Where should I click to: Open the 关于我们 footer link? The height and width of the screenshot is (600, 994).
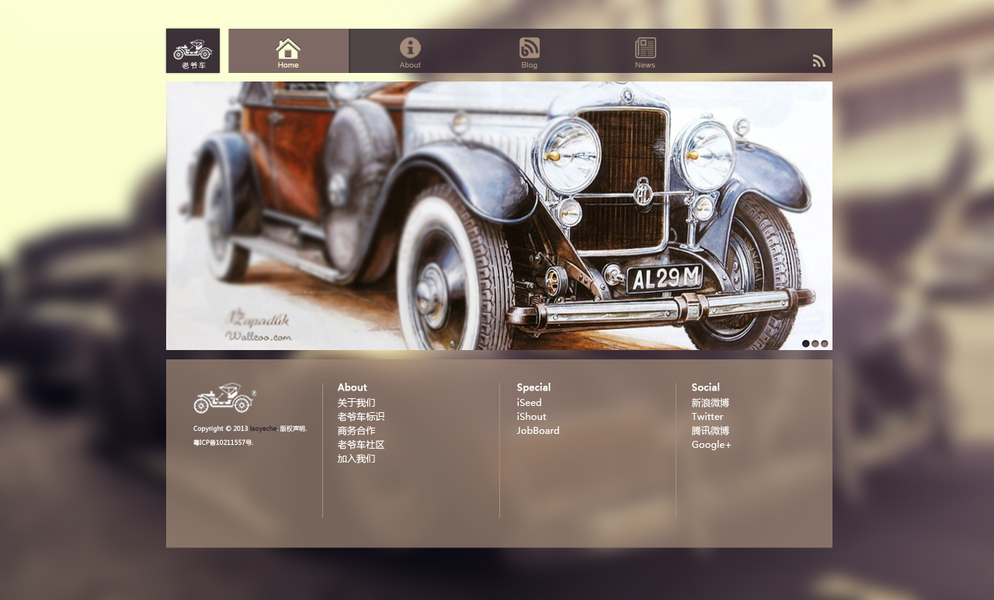[356, 403]
